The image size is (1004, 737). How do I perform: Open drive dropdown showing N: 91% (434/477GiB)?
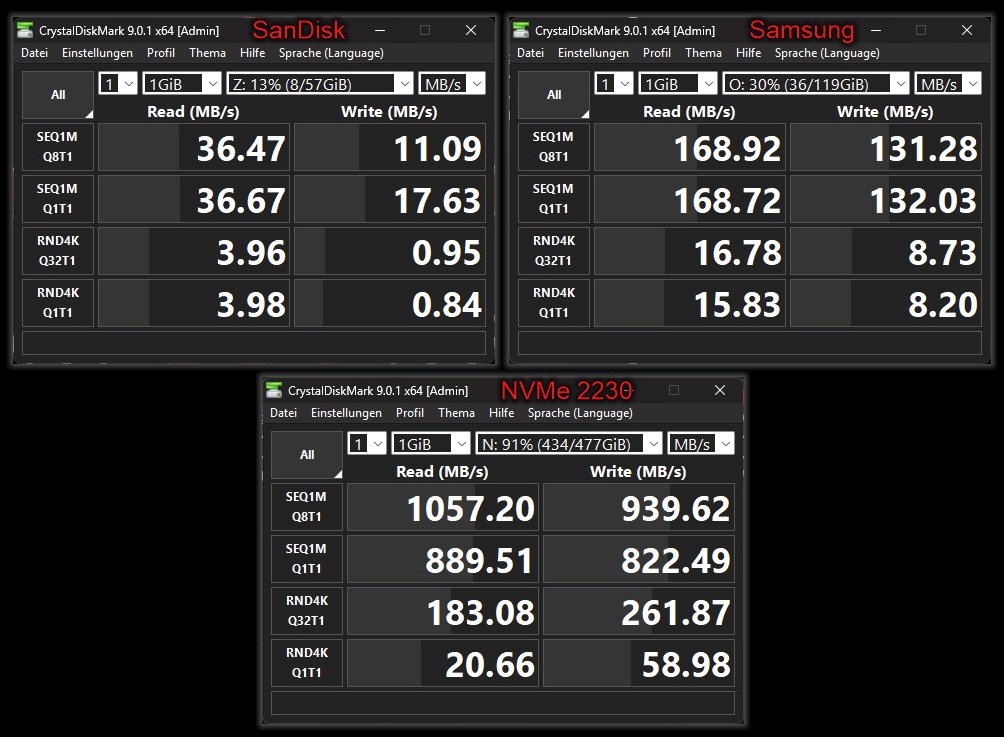(x=569, y=443)
